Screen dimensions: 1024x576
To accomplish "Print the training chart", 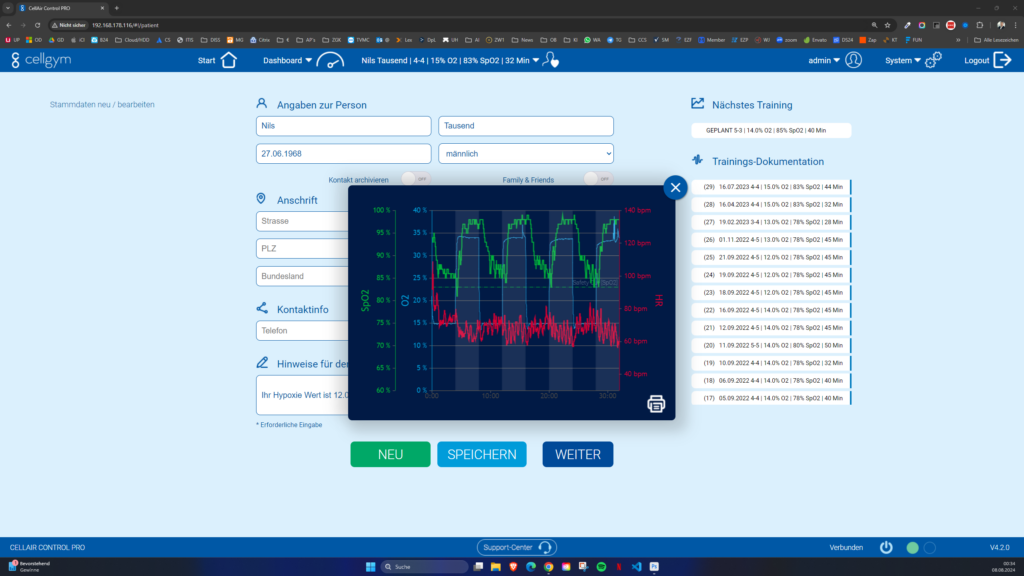I will (x=656, y=404).
